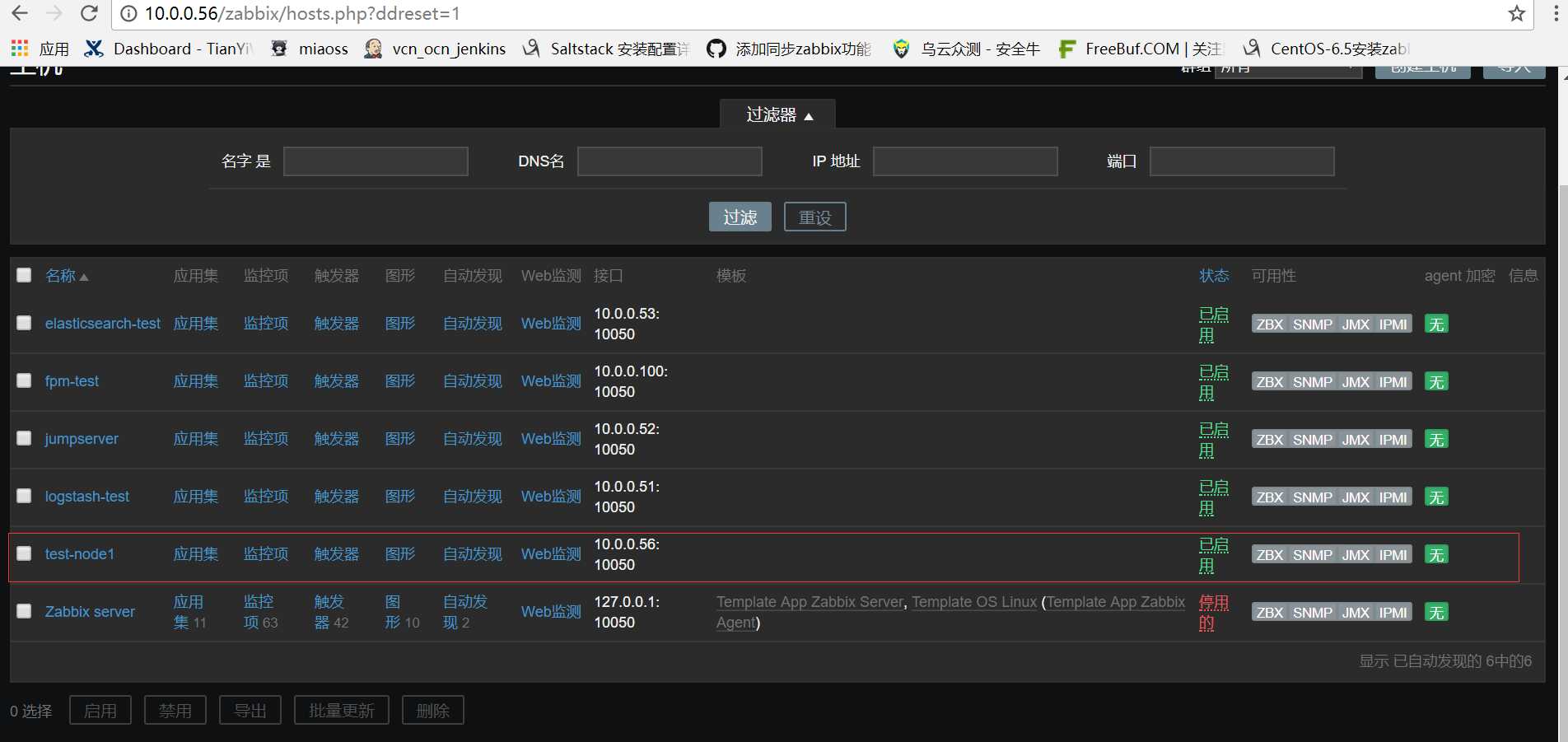The width and height of the screenshot is (1568, 742).
Task: Open Template OS Linux link
Action: point(974,602)
